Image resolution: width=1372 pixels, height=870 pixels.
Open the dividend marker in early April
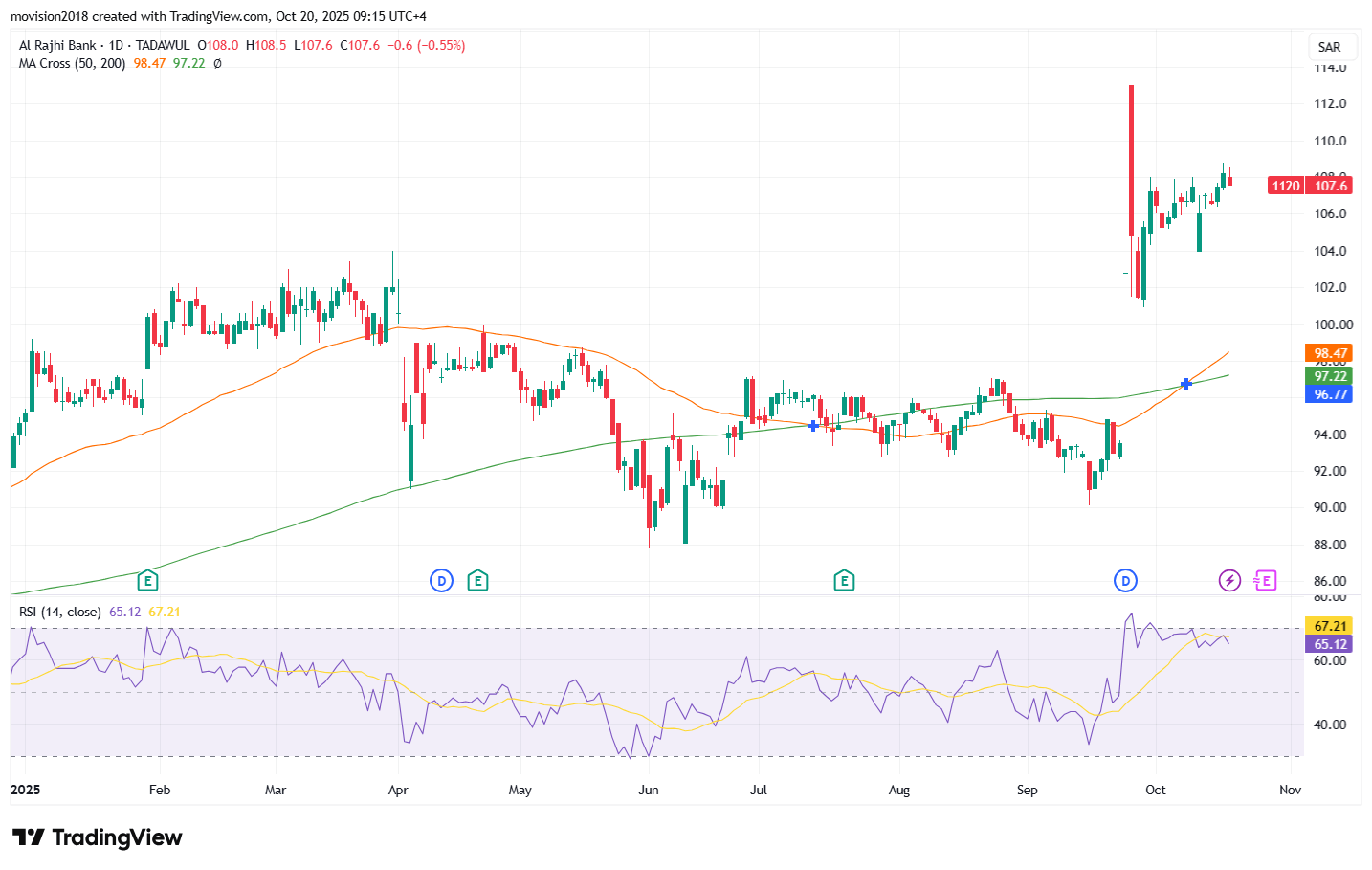pos(441,580)
